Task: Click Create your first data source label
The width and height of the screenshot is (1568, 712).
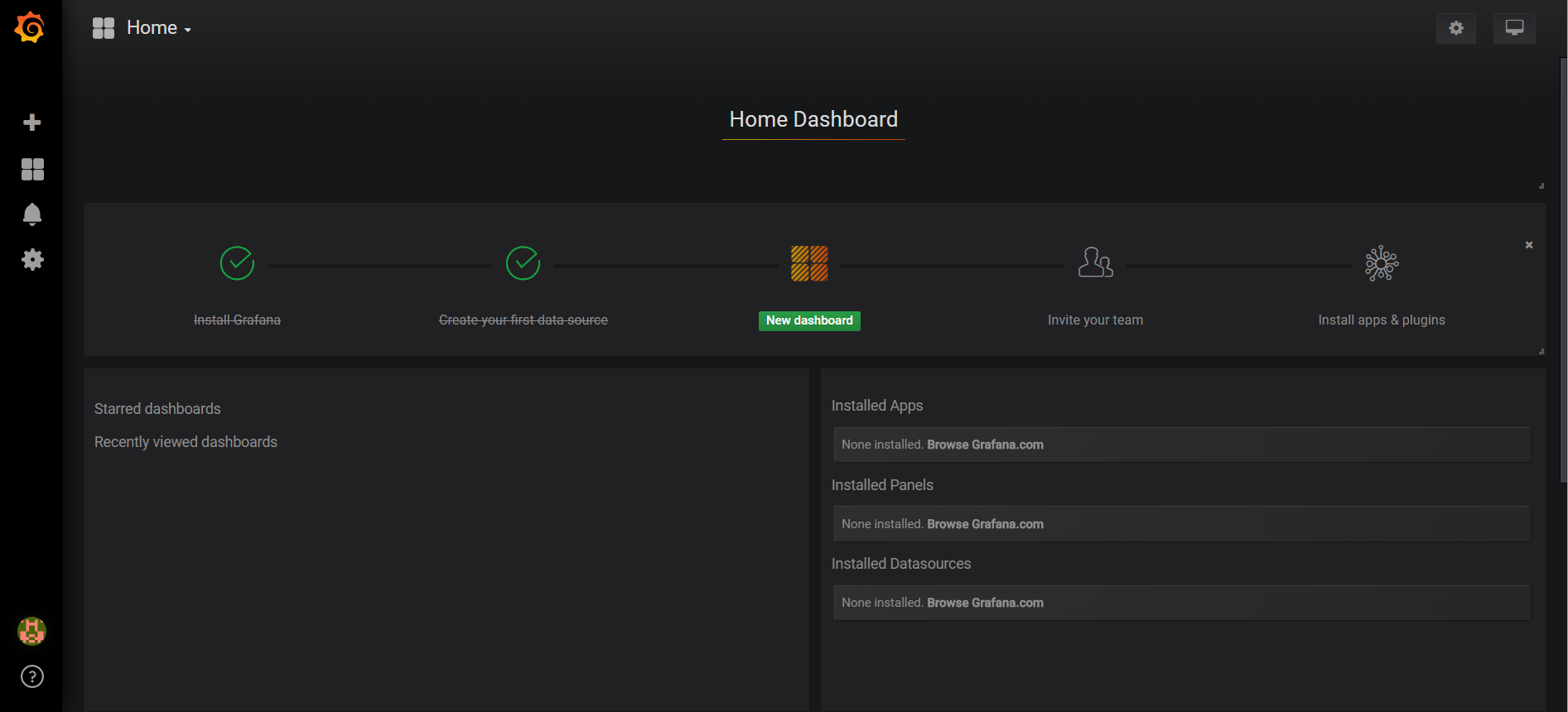Action: coord(523,320)
